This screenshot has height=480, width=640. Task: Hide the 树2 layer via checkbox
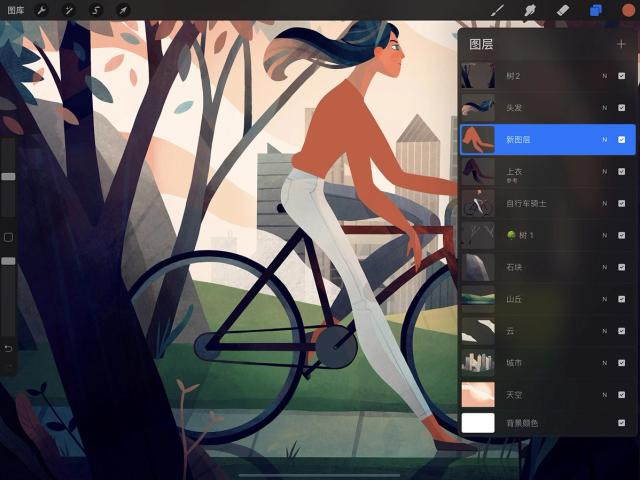pyautogui.click(x=621, y=76)
